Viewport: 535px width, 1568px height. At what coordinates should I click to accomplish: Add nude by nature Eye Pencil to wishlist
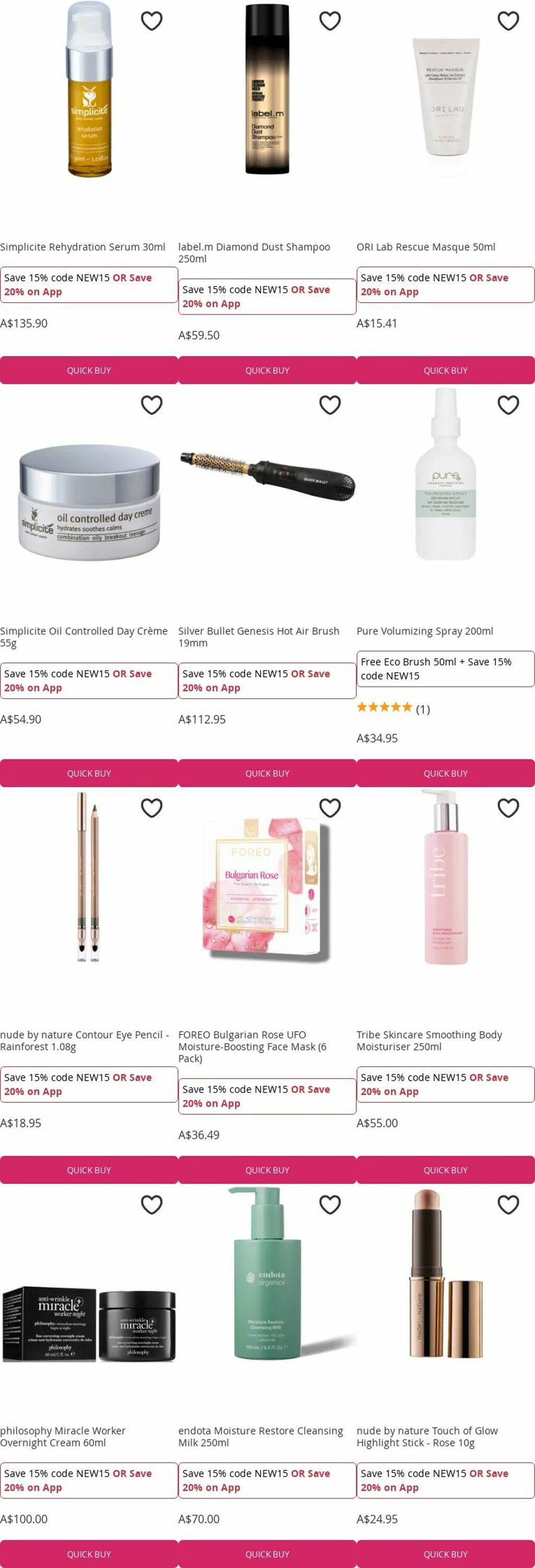click(x=152, y=809)
